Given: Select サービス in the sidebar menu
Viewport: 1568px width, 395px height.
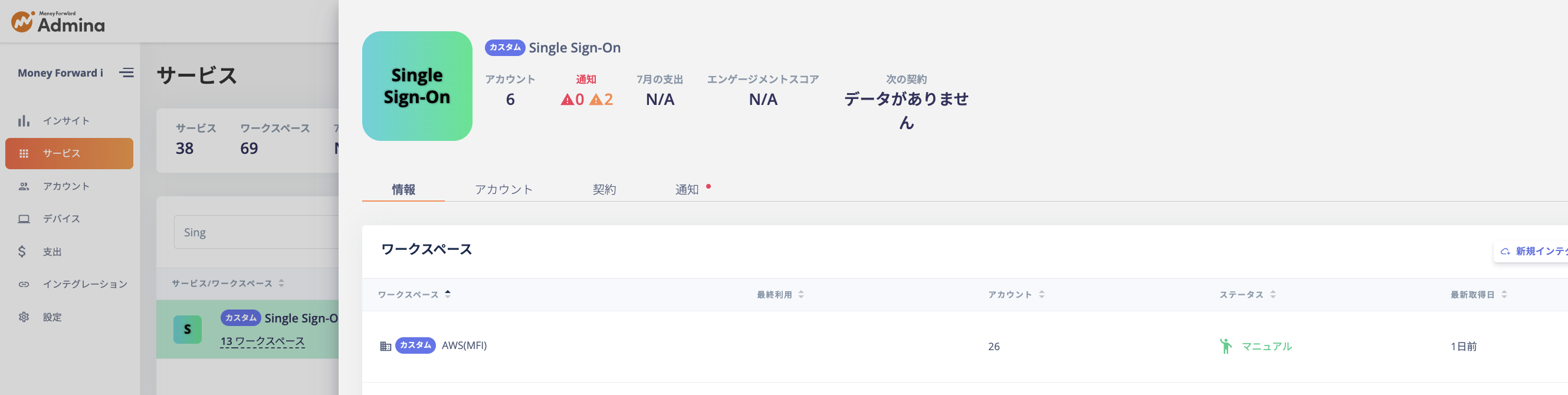Looking at the screenshot, I should pos(70,153).
